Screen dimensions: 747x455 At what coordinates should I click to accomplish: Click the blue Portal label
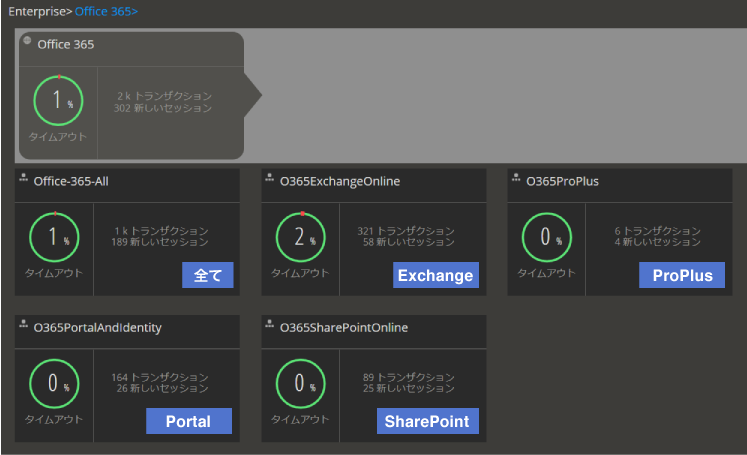pos(189,421)
